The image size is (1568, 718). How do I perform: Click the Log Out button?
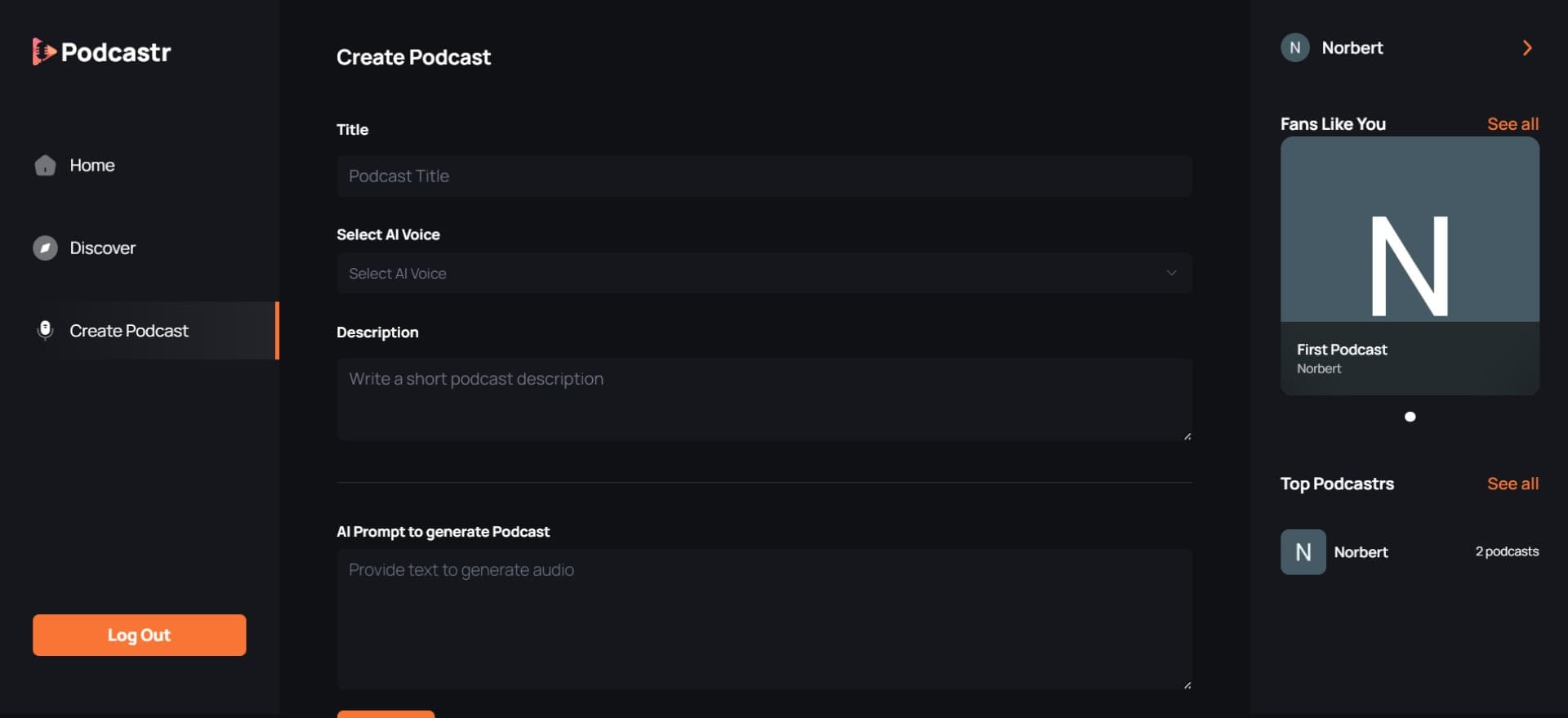139,635
